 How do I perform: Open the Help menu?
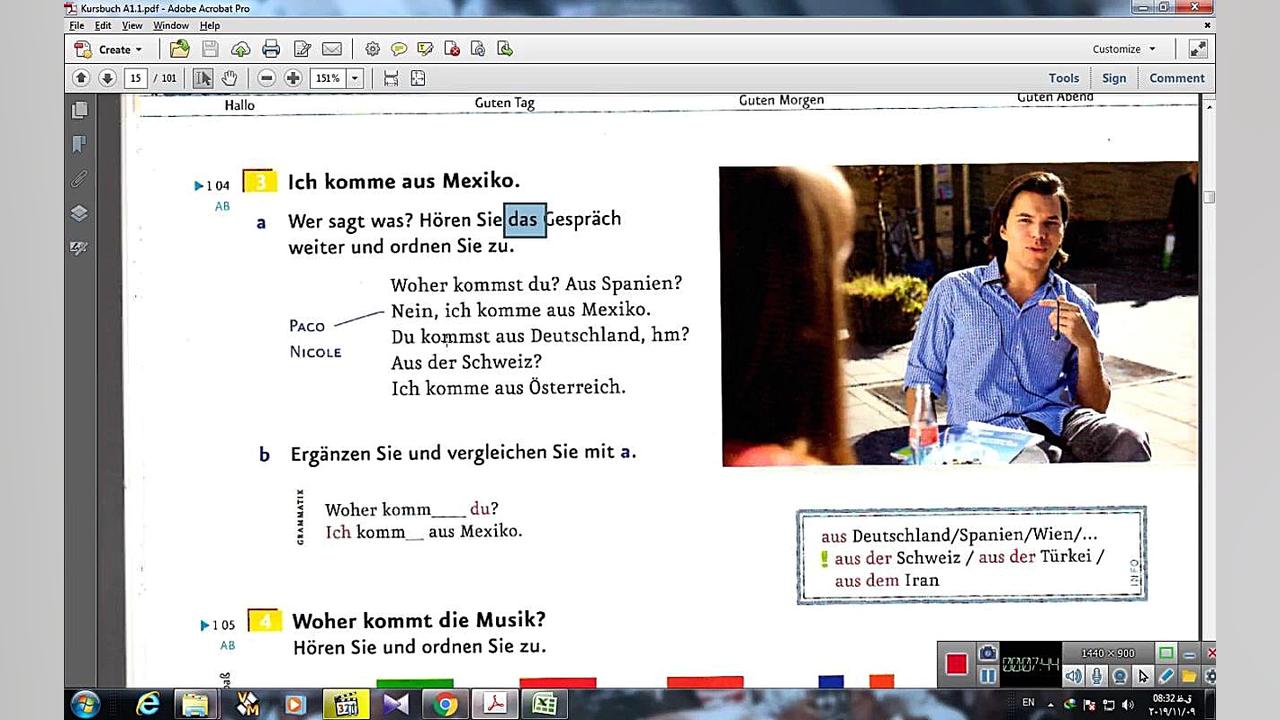[x=209, y=25]
